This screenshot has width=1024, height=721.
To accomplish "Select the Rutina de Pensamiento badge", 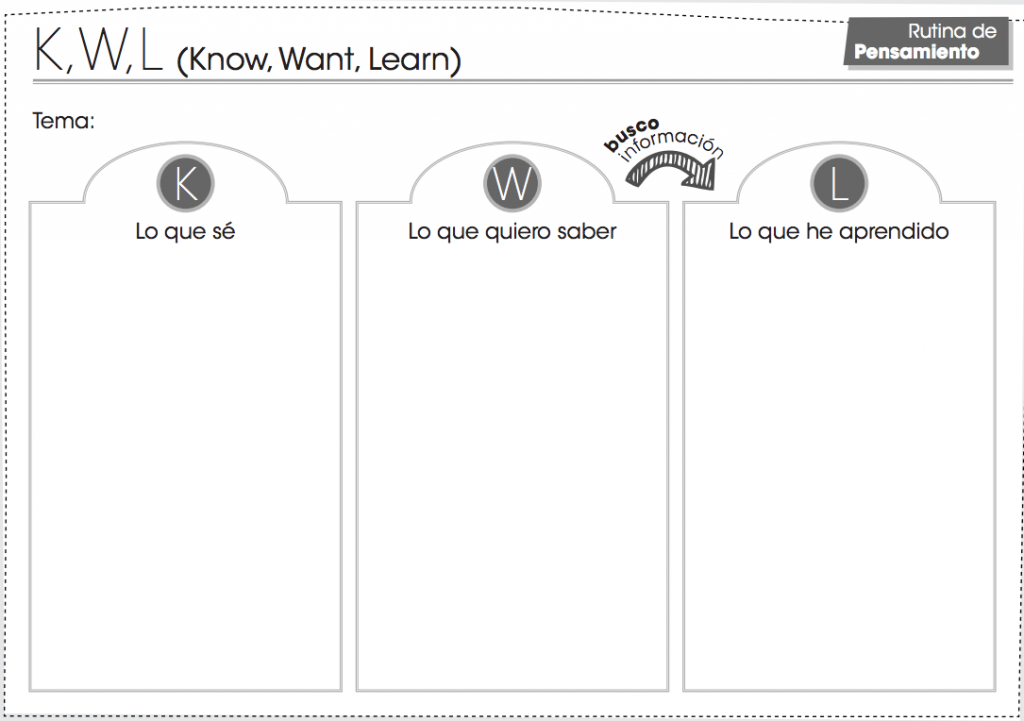I will tap(926, 42).
